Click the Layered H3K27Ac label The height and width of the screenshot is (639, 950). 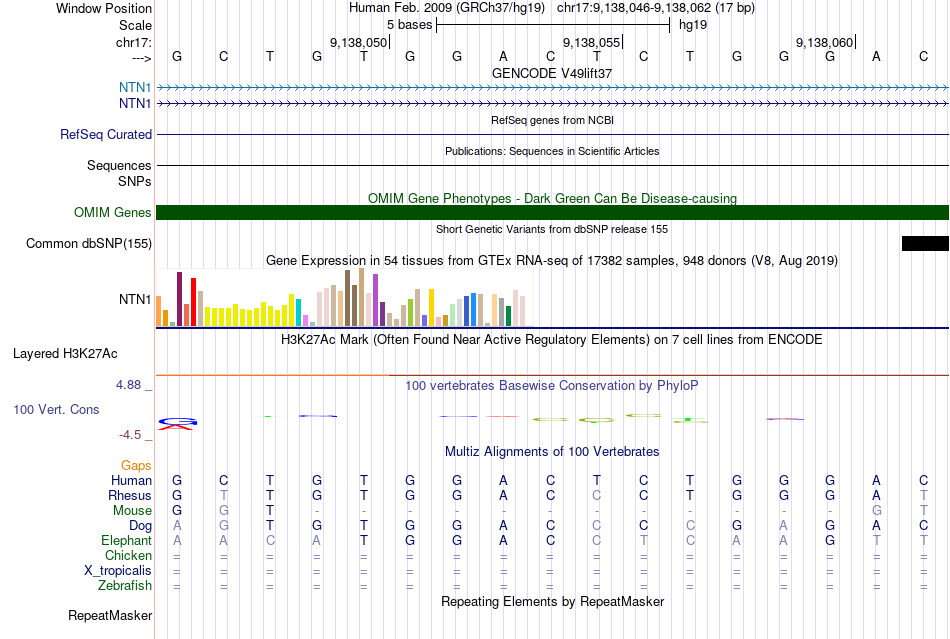coord(65,354)
